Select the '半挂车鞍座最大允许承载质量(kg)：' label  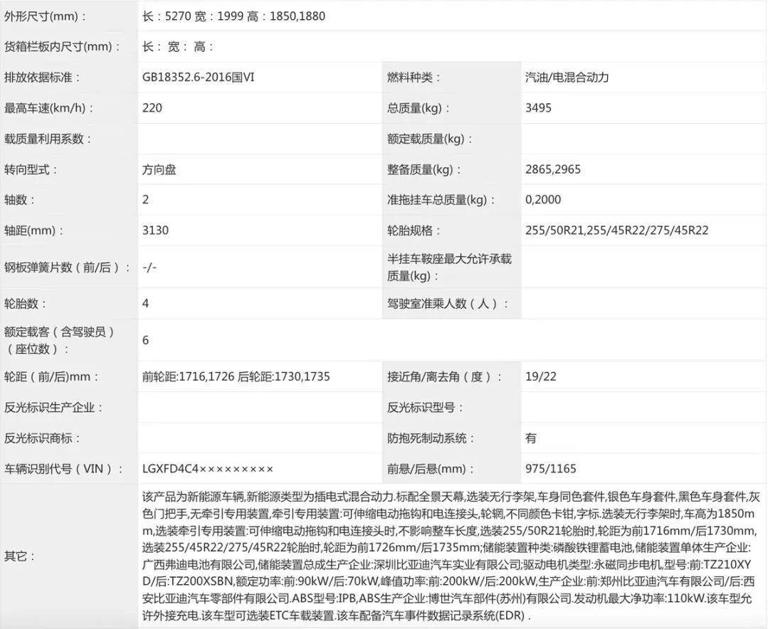click(449, 267)
